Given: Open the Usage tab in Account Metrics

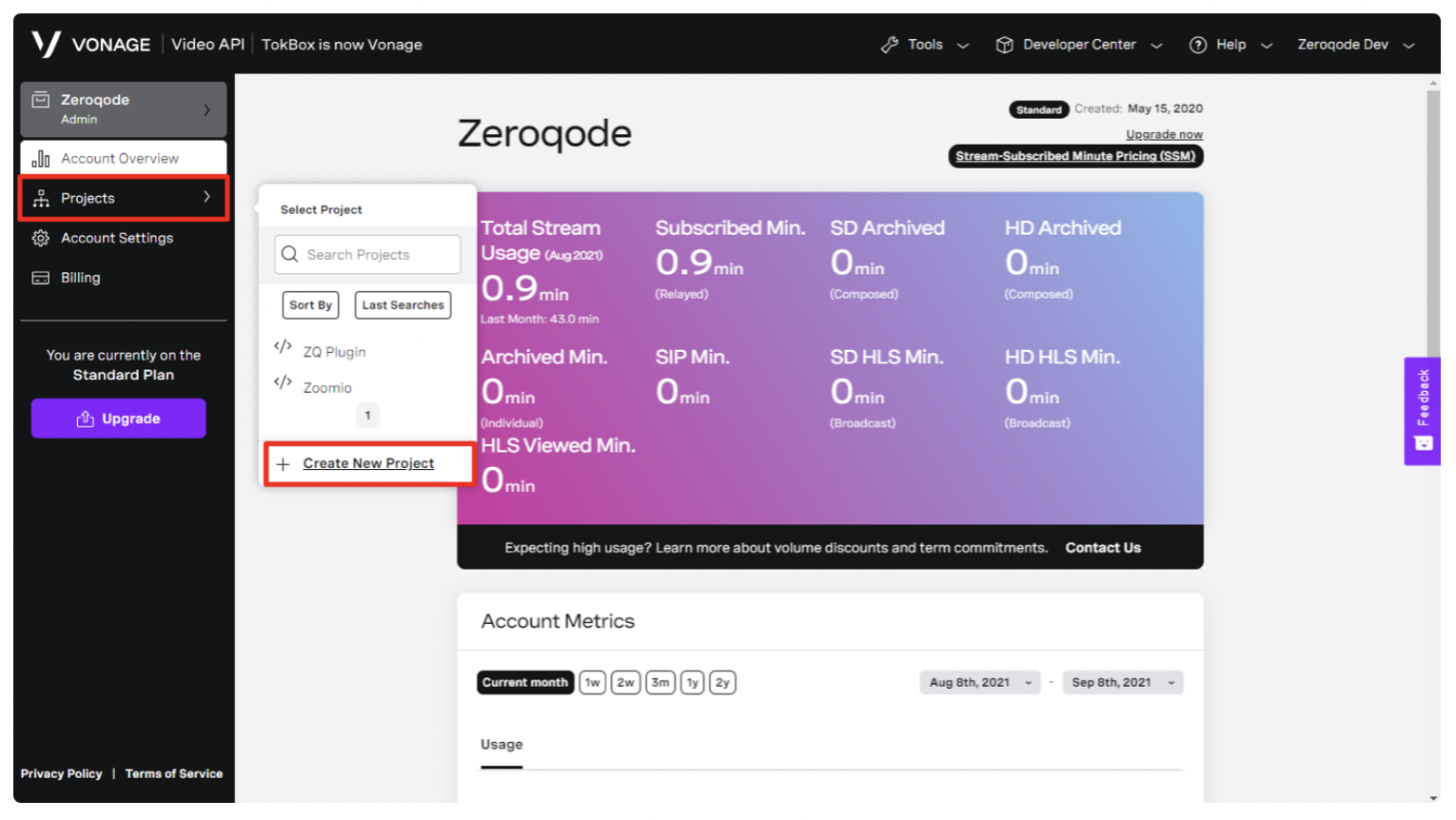Looking at the screenshot, I should (x=502, y=745).
